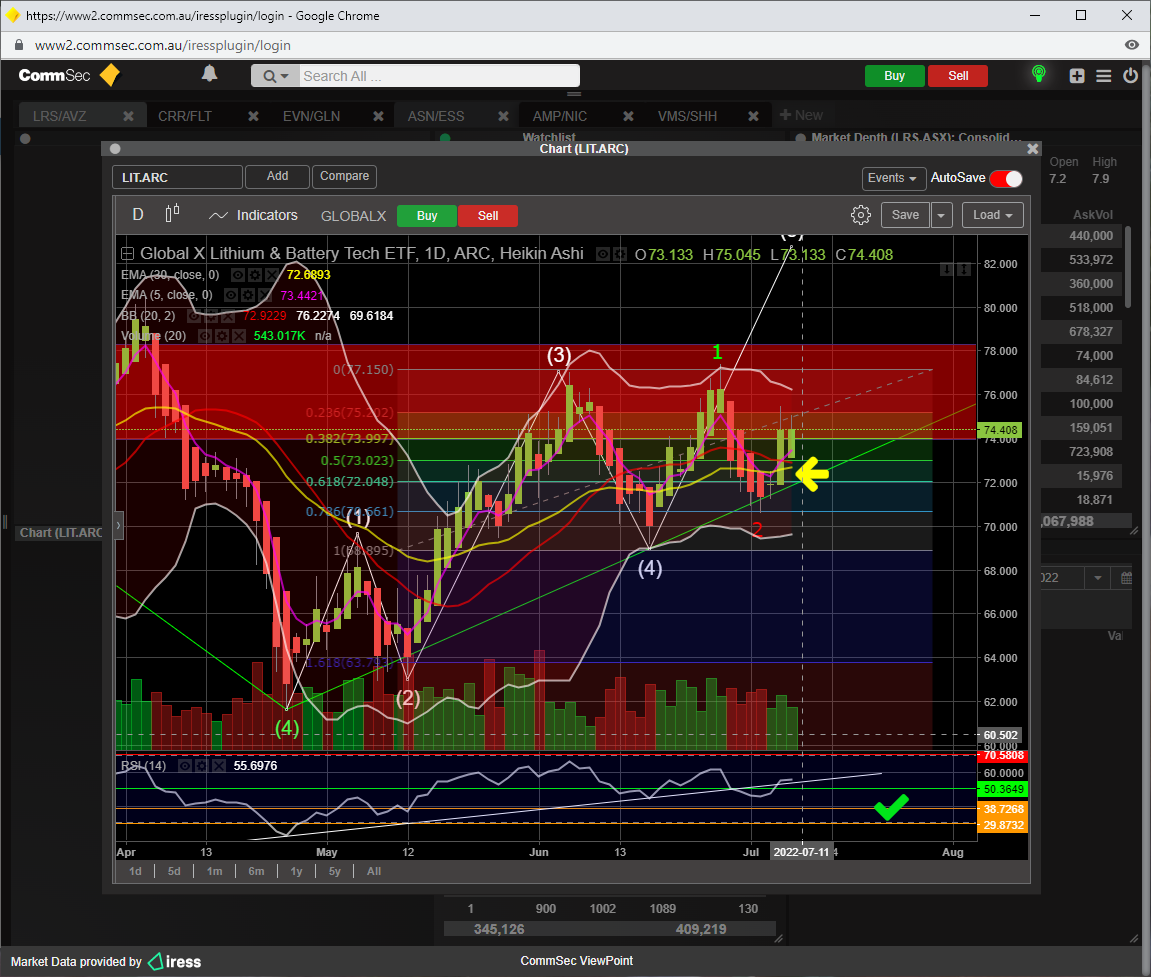Image resolution: width=1151 pixels, height=977 pixels.
Task: Open the Save options arrow dropdown
Action: (941, 215)
